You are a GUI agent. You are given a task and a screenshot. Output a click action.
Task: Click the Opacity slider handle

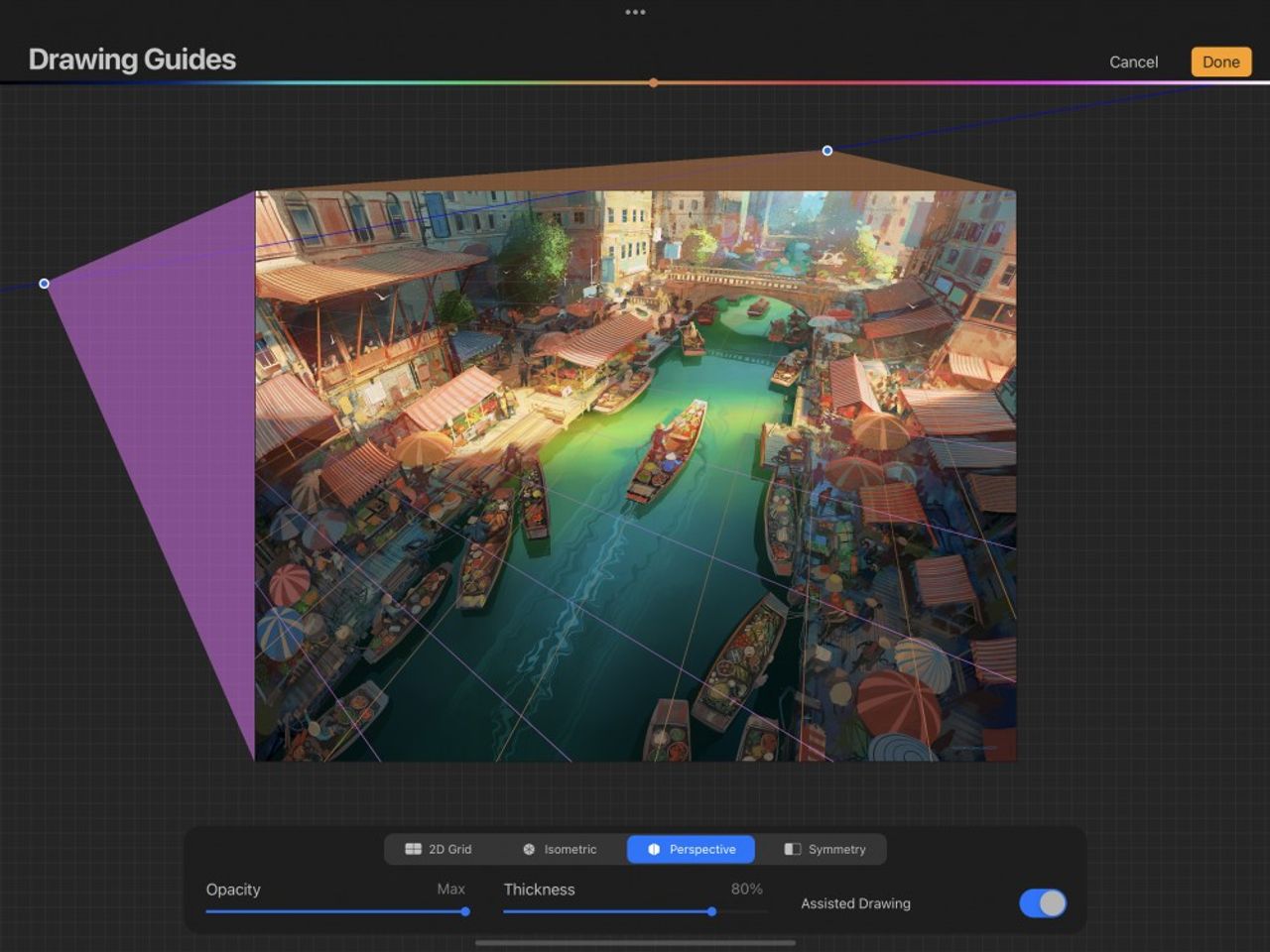point(465,910)
